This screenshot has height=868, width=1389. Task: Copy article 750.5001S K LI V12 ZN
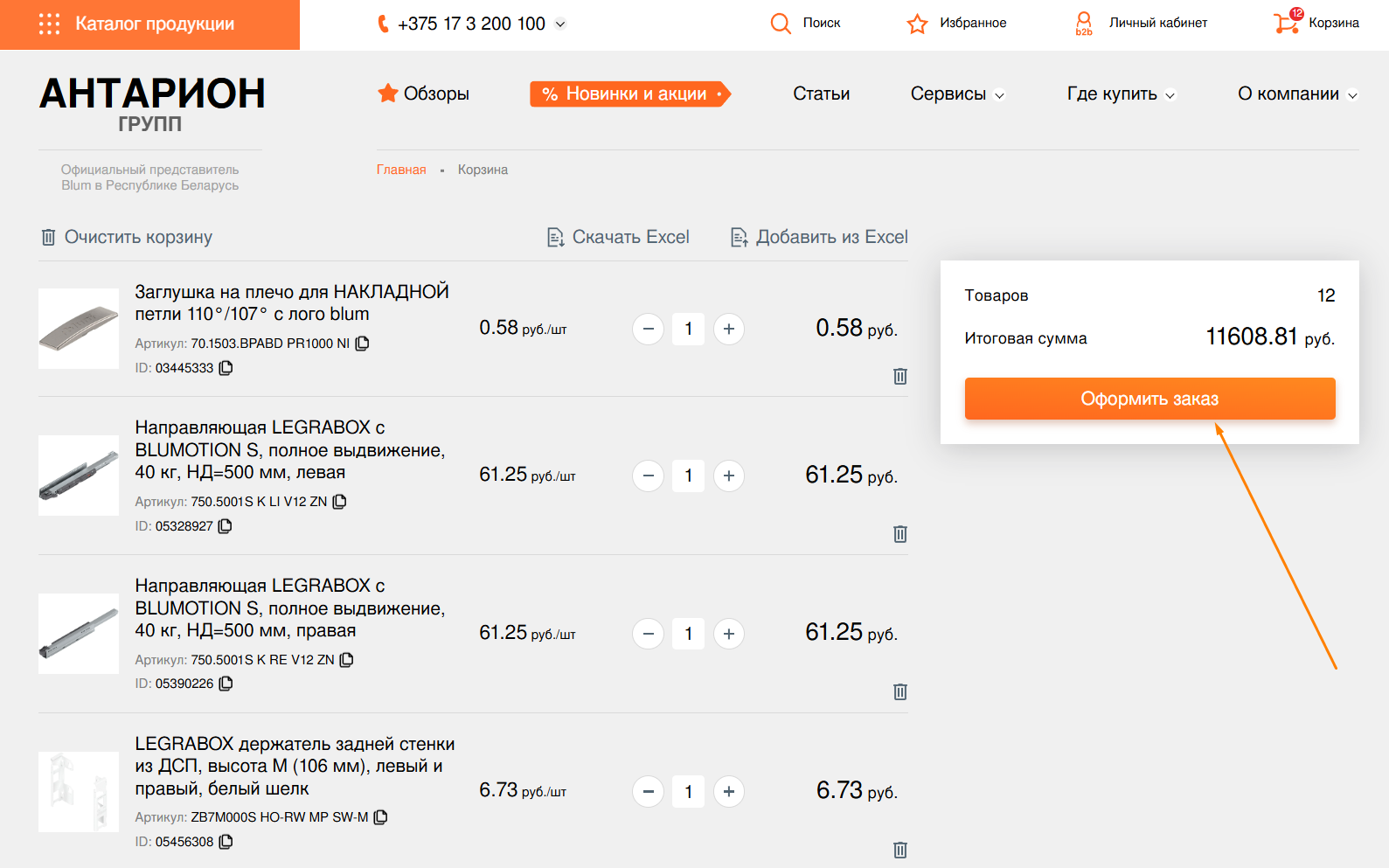tap(340, 502)
